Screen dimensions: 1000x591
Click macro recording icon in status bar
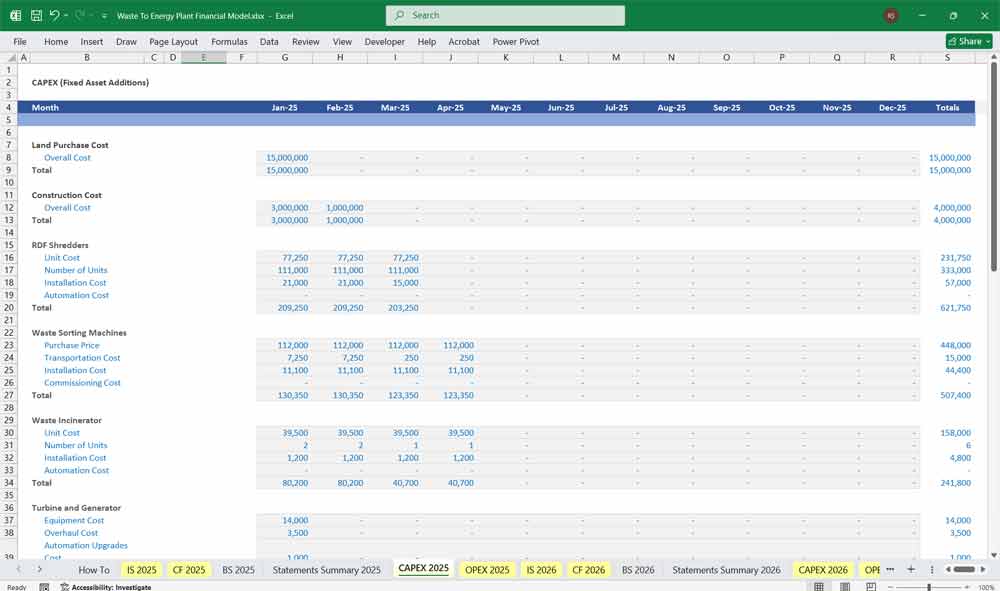click(x=44, y=587)
